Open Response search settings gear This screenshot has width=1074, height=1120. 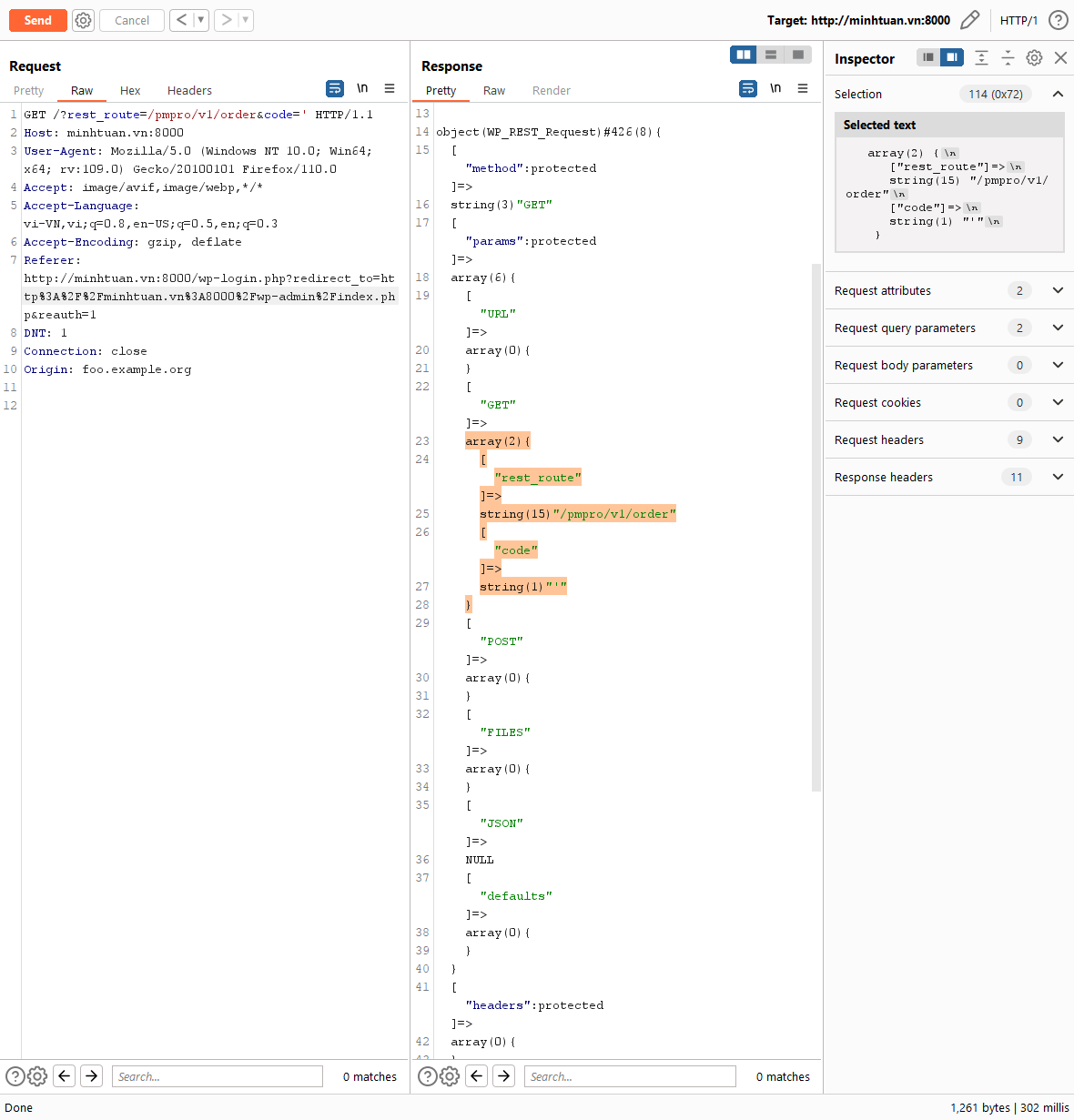click(450, 1076)
